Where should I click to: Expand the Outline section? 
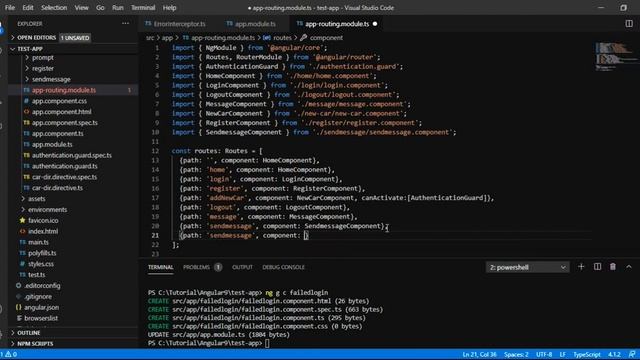coord(73,333)
